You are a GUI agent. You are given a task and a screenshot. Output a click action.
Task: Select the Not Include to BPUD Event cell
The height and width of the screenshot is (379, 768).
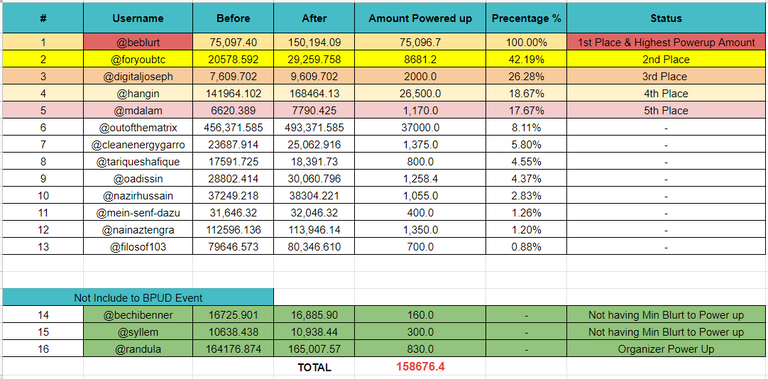pyautogui.click(x=138, y=297)
